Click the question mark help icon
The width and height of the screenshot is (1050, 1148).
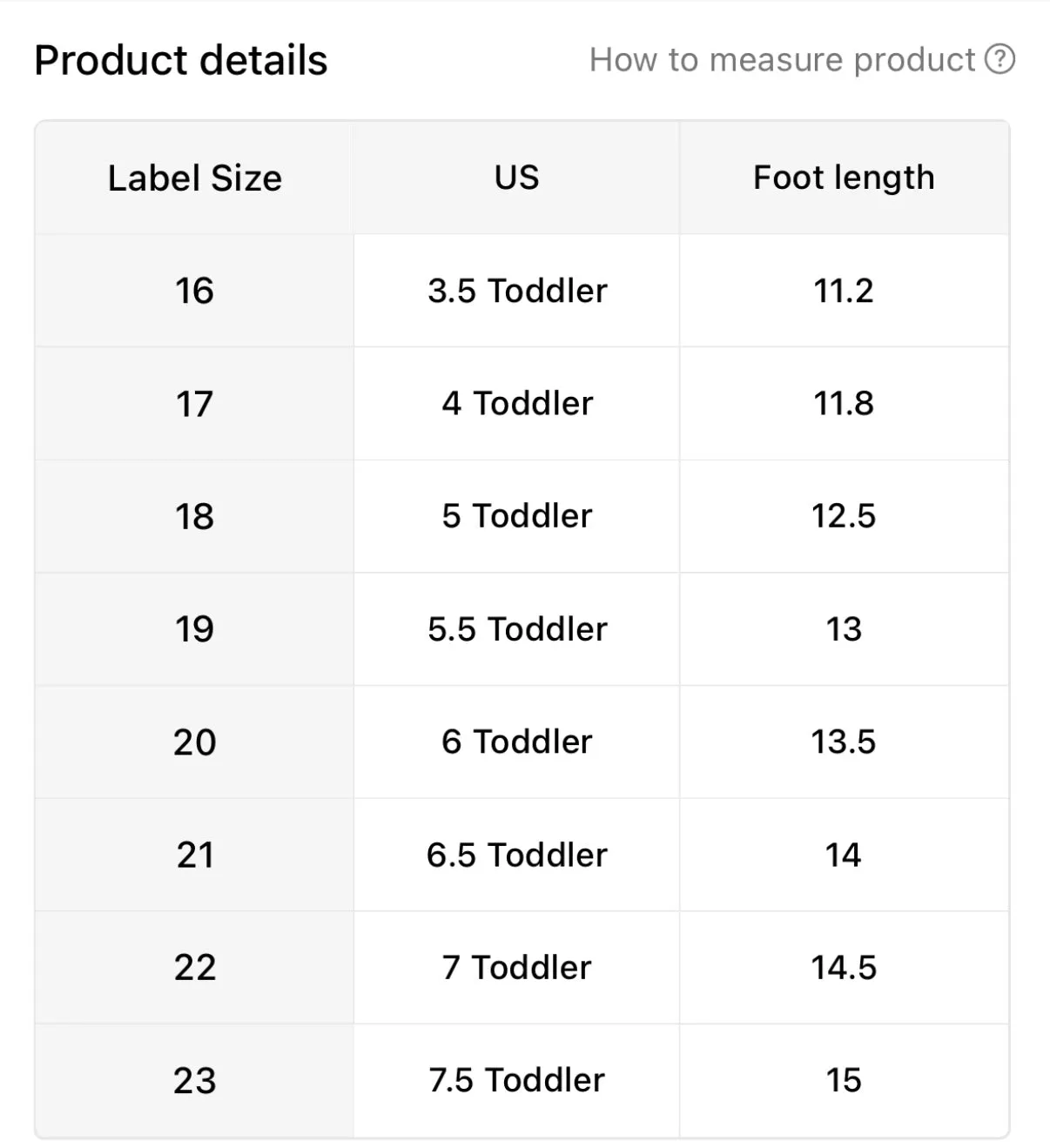coord(1000,59)
